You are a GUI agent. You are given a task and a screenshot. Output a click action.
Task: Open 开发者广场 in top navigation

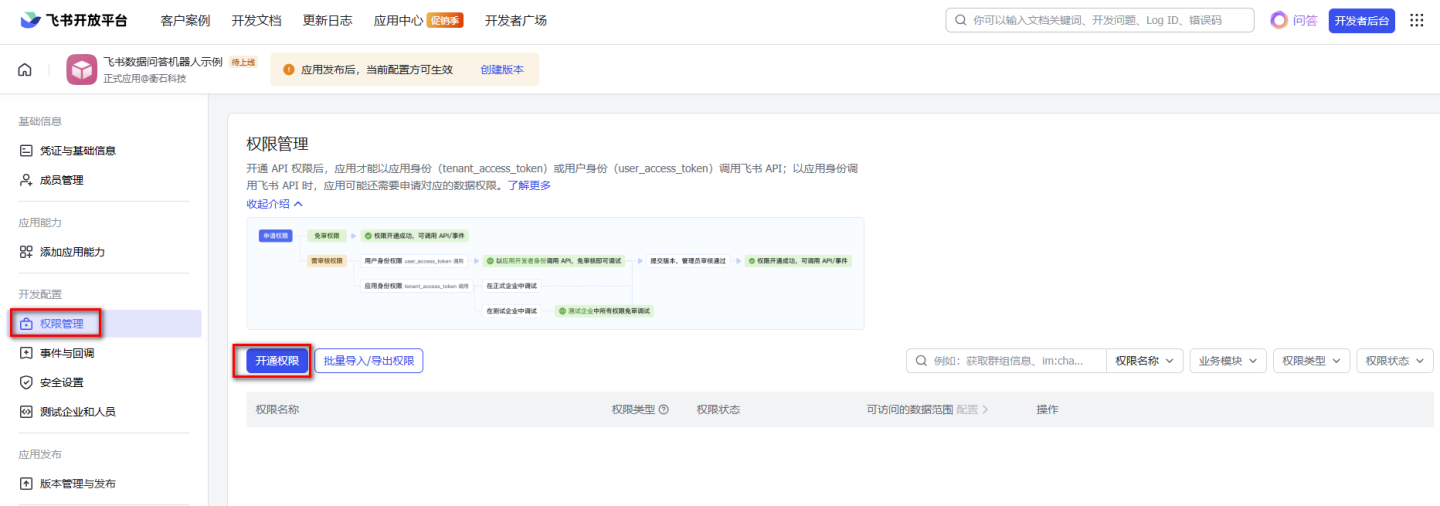coord(516,20)
